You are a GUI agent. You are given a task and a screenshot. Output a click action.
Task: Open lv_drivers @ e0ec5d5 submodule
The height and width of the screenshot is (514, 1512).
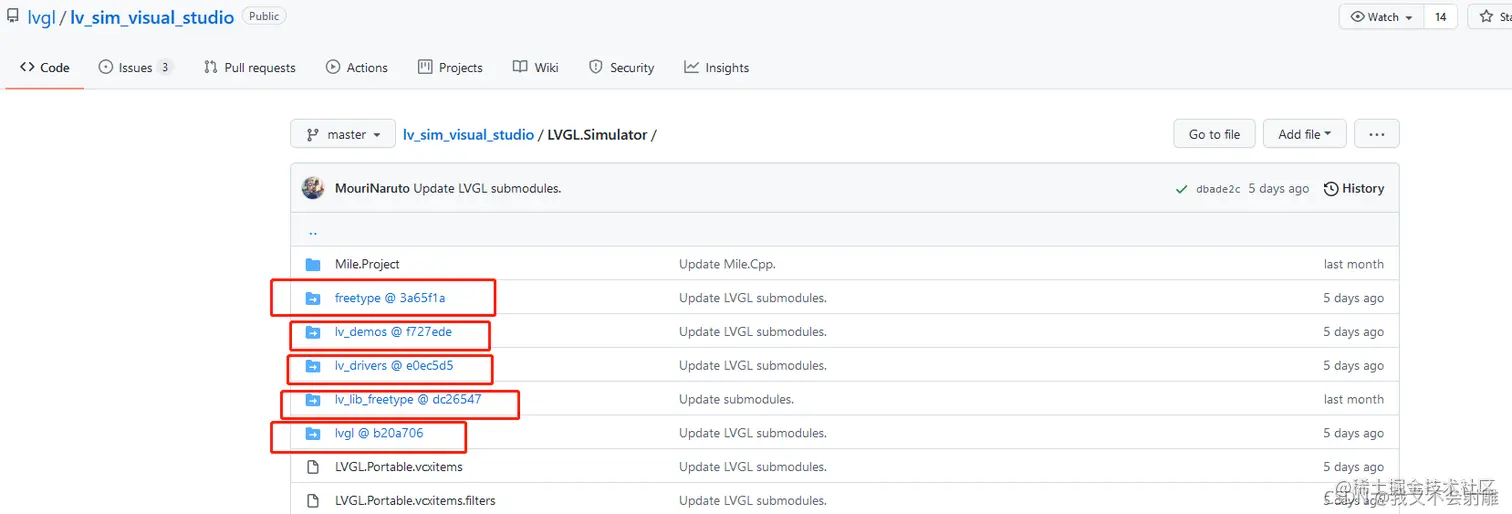pos(394,366)
